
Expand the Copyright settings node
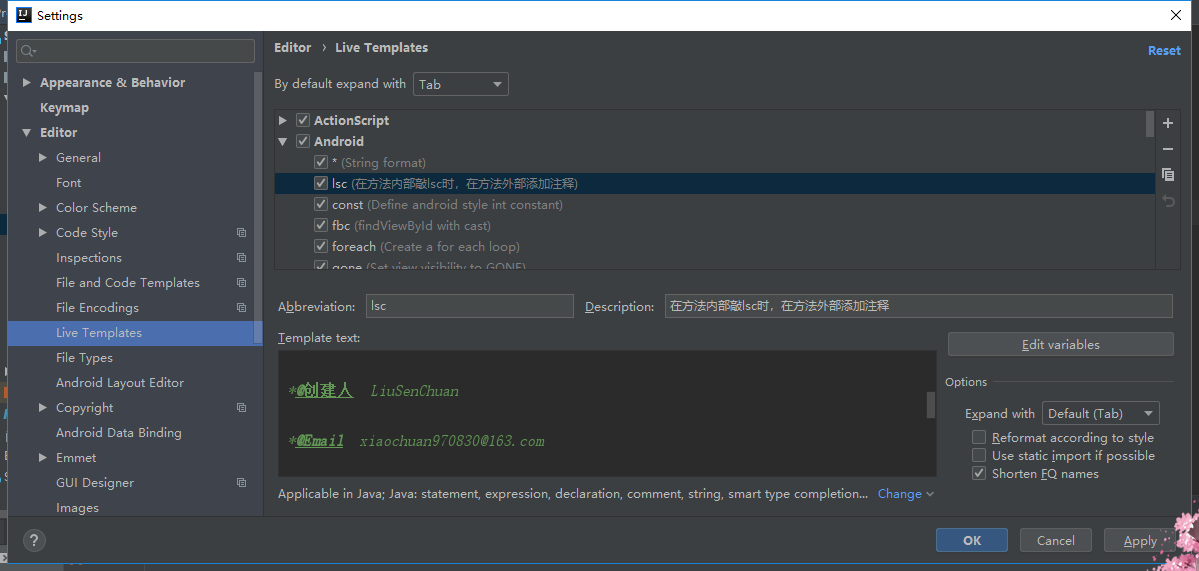pyautogui.click(x=43, y=407)
